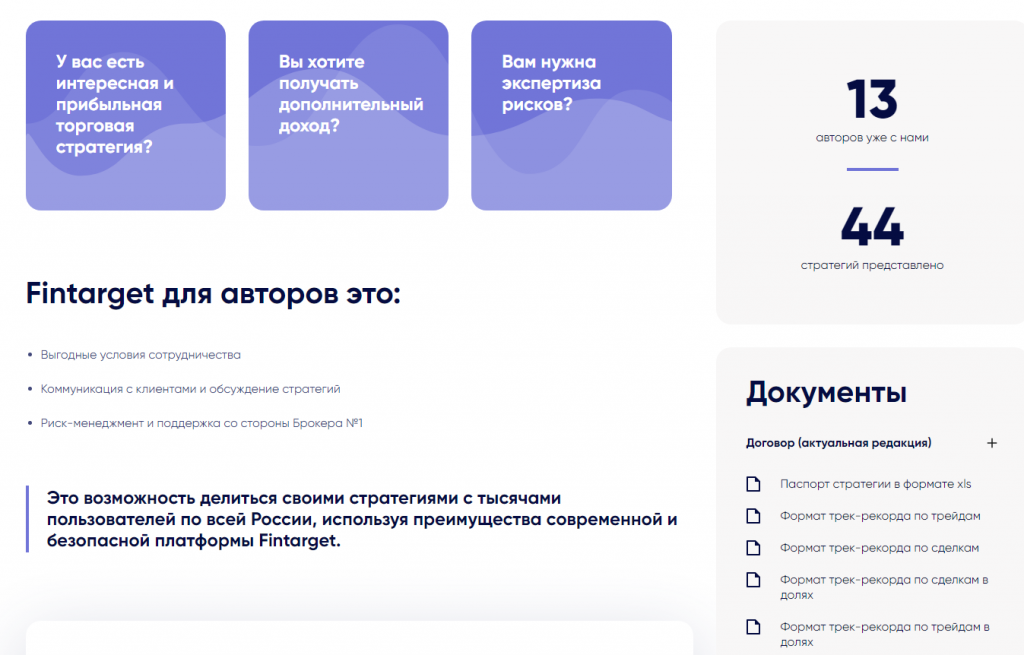The width and height of the screenshot is (1024, 655).
Task: Click the number 13 authors counter
Action: click(x=872, y=99)
